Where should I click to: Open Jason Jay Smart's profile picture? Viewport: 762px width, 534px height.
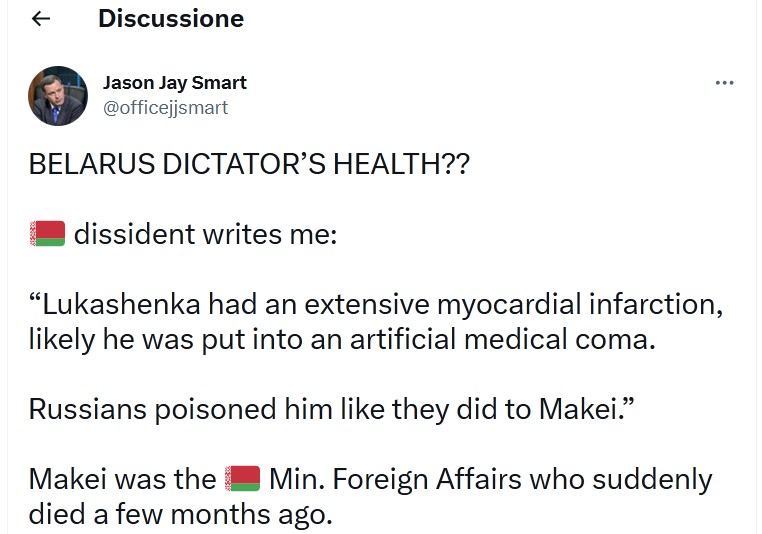tap(58, 95)
